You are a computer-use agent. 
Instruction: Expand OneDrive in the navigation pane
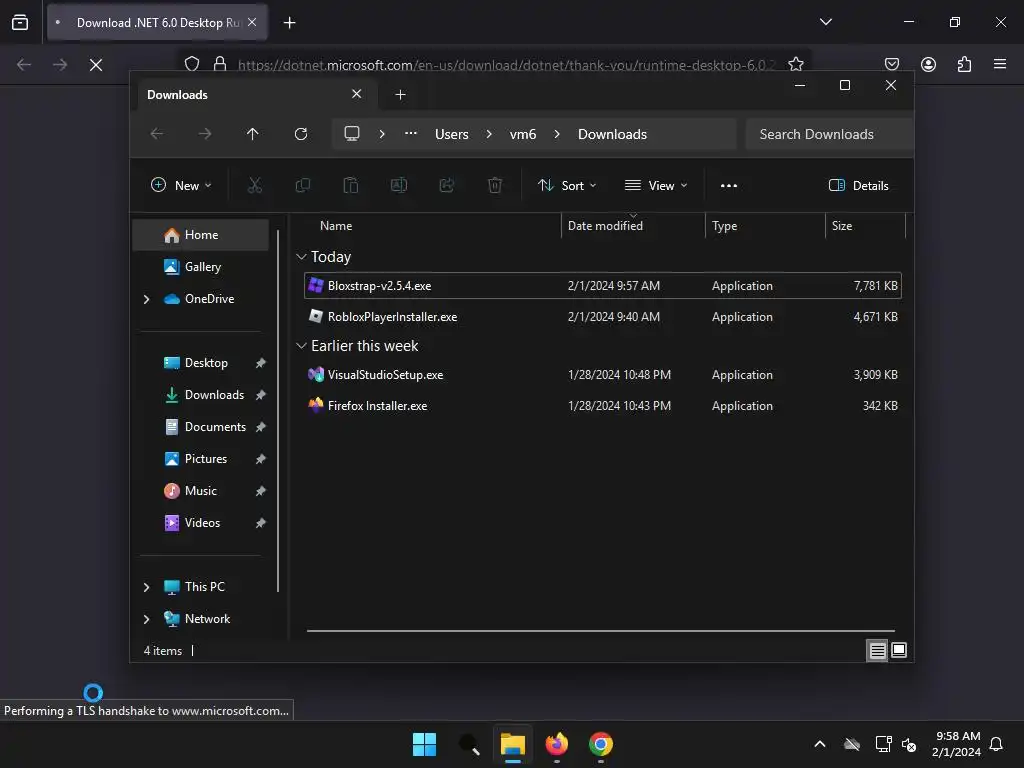pos(146,299)
